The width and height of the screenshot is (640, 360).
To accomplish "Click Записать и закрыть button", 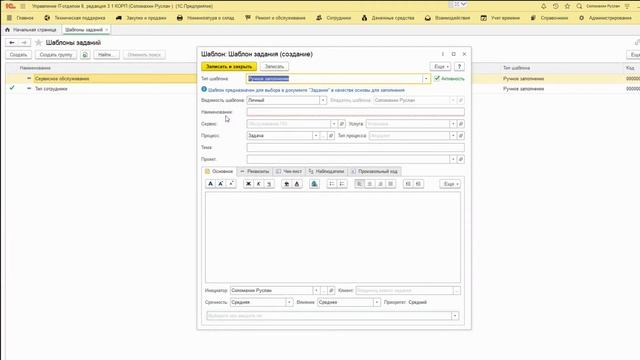I will (x=229, y=67).
